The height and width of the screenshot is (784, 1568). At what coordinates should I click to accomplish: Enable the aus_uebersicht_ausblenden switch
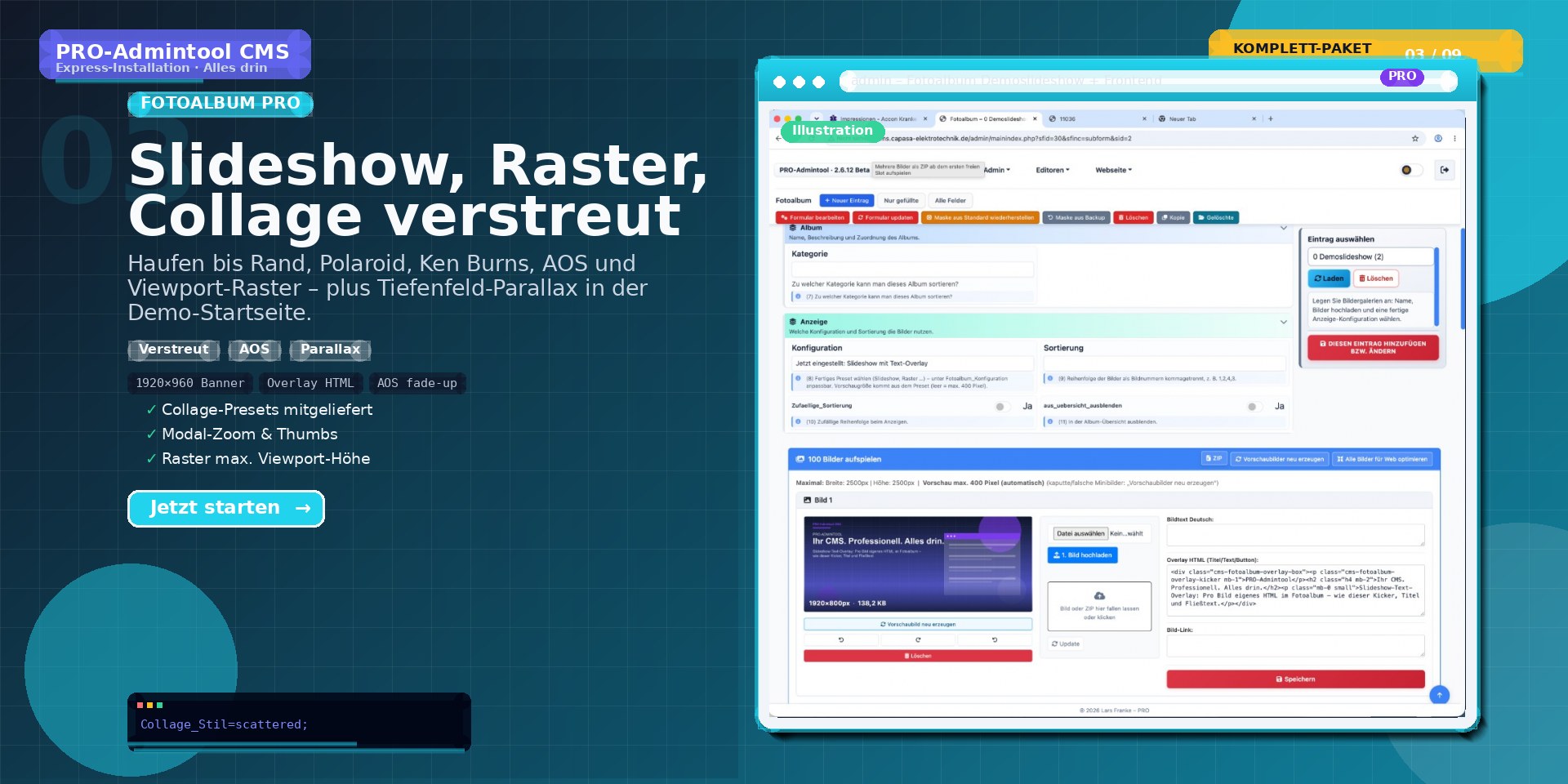coord(1256,407)
